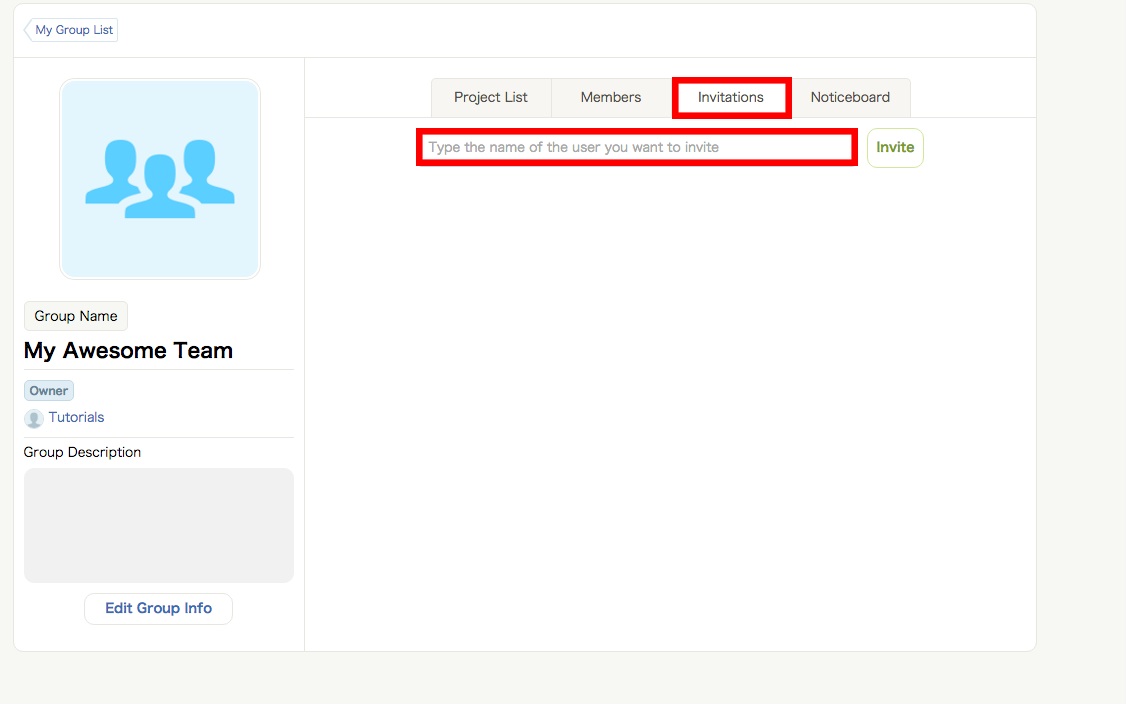
Task: Click the empty group description box
Action: (x=159, y=525)
